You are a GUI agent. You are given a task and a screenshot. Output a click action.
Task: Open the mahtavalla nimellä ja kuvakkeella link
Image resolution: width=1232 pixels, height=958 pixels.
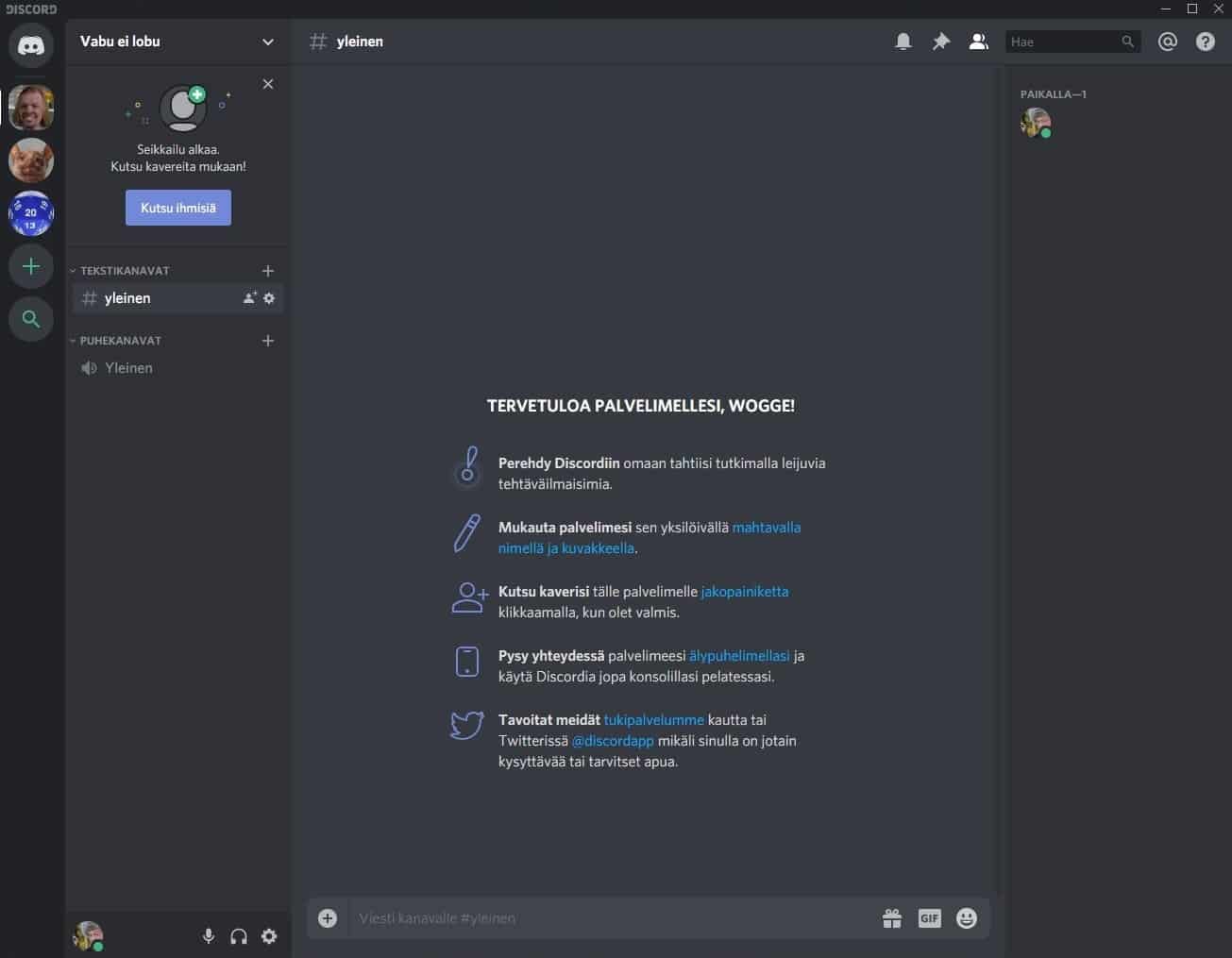[x=650, y=538]
